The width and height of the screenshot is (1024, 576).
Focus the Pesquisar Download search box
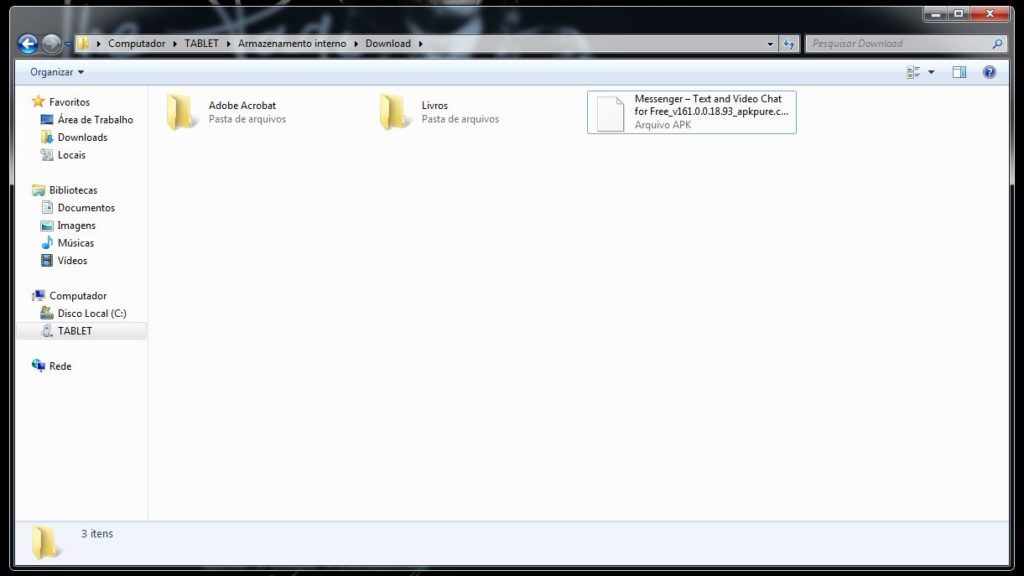pos(899,44)
